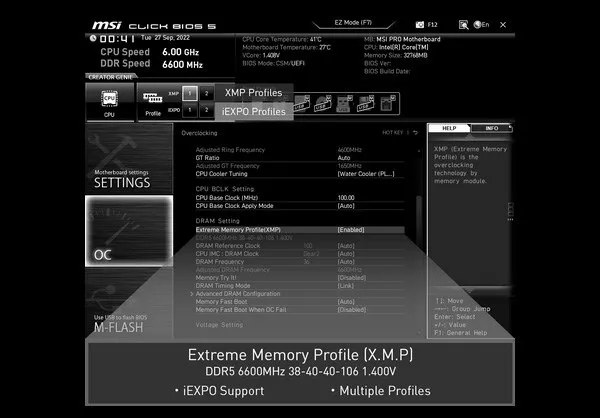
Task: Click the Overclocking page title
Action: tap(199, 133)
